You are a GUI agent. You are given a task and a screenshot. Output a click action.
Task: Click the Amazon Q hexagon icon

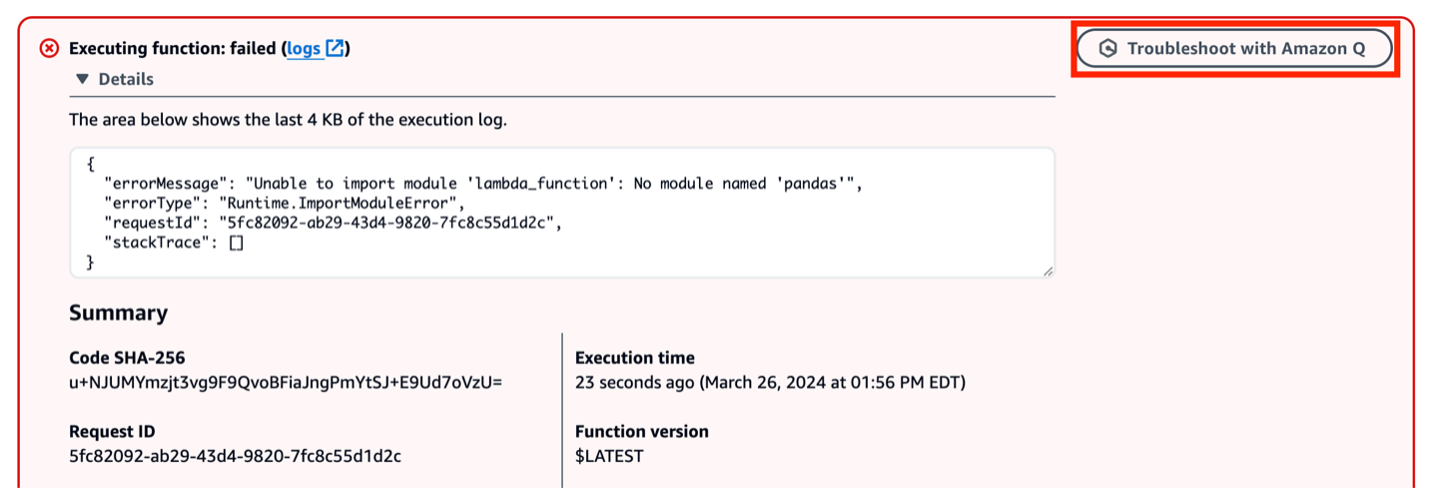1107,48
